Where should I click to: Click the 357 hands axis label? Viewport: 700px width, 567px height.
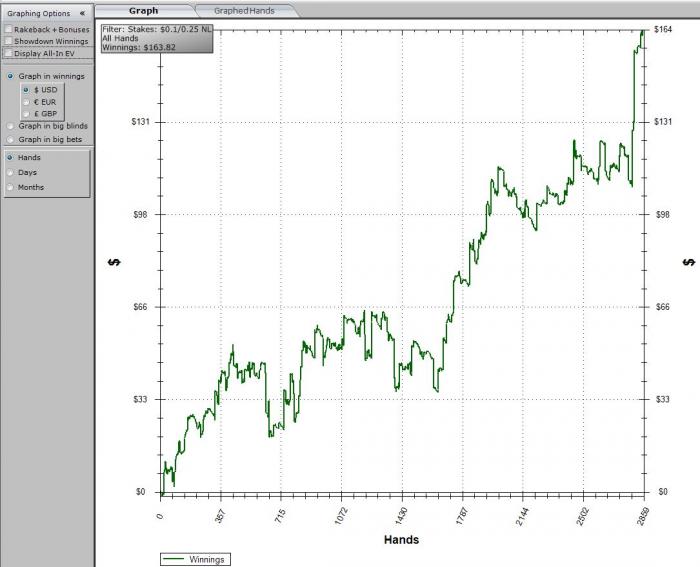221,516
